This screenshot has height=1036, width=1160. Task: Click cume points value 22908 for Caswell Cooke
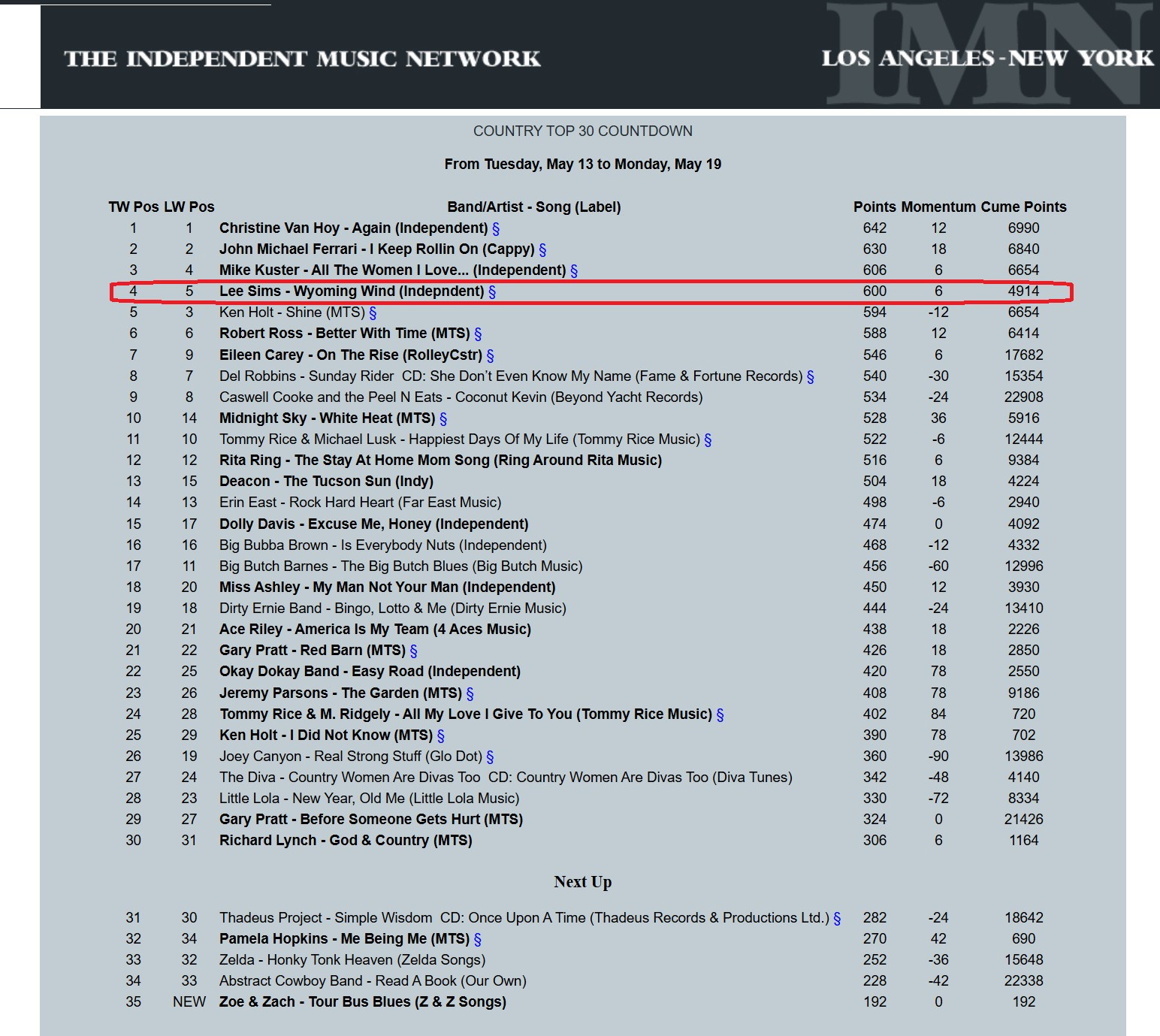pyautogui.click(x=1023, y=397)
